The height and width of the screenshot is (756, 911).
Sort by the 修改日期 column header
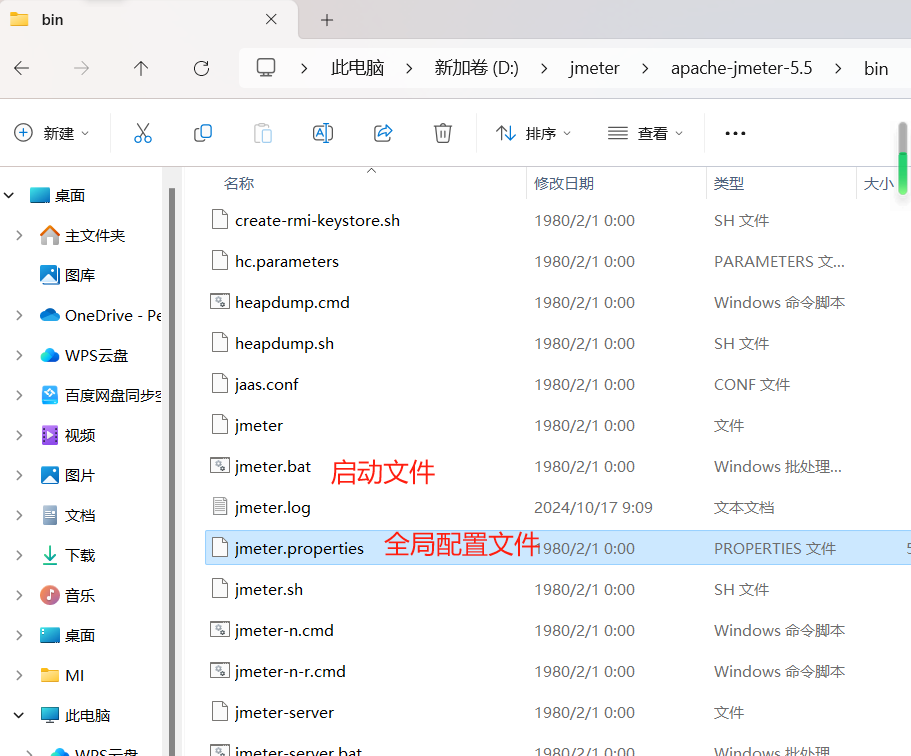tap(564, 184)
